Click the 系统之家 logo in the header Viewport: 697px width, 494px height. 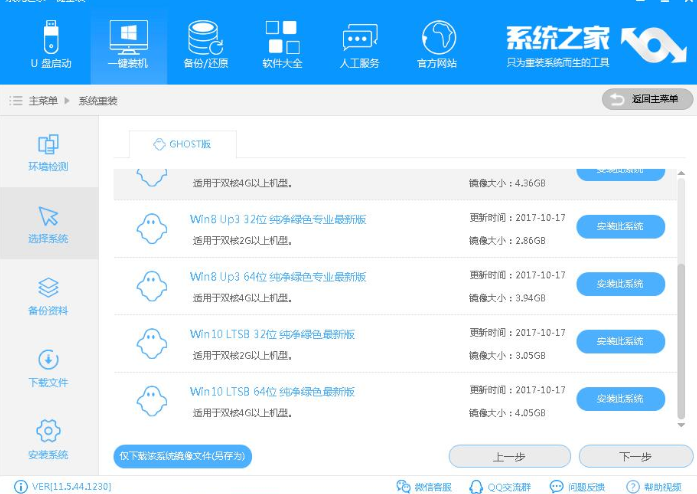click(596, 45)
